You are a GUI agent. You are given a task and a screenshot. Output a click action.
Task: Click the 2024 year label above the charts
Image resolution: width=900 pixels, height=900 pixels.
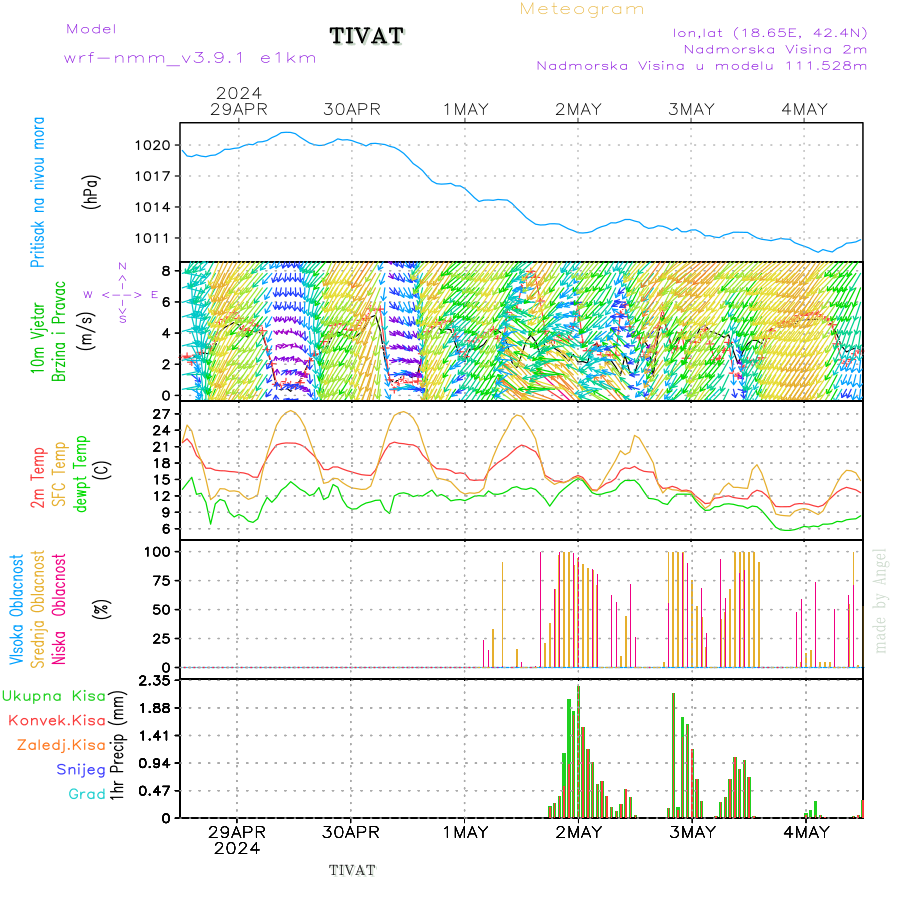pyautogui.click(x=239, y=92)
